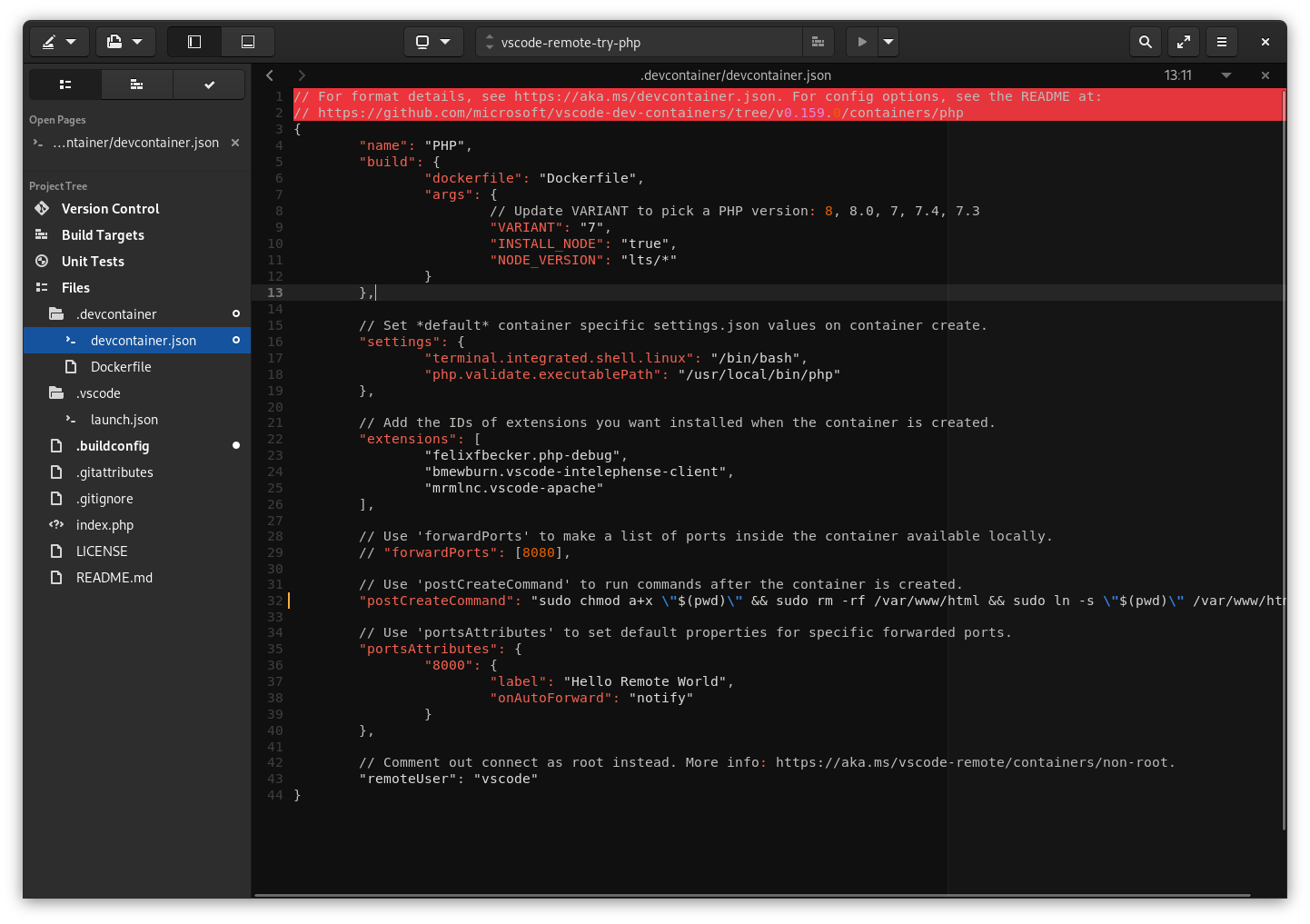Enable the todo checkmark sidebar view
This screenshot has width=1310, height=924.
click(208, 84)
